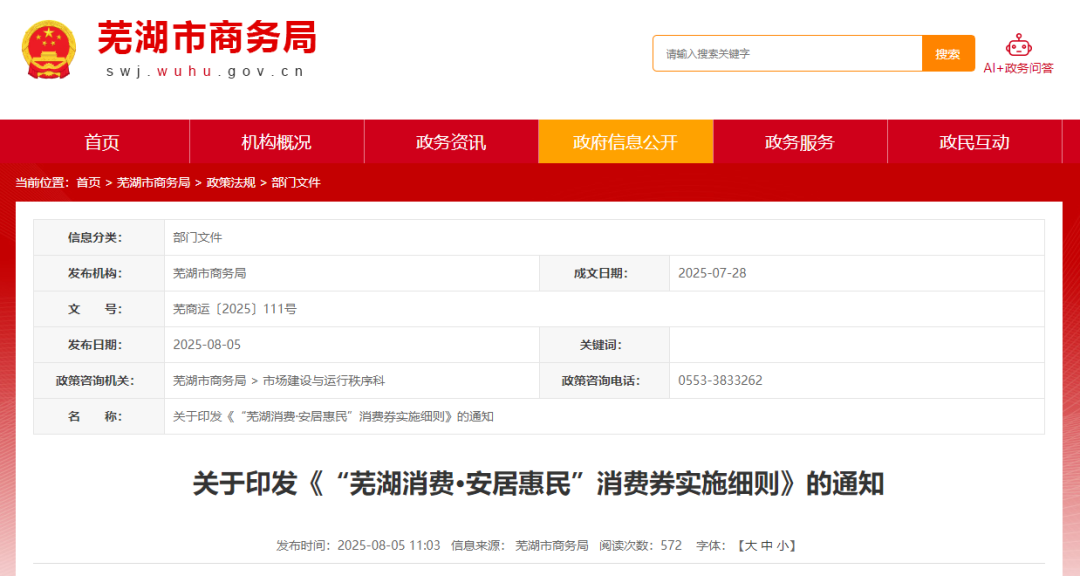Set font size to 中

[x=765, y=545]
